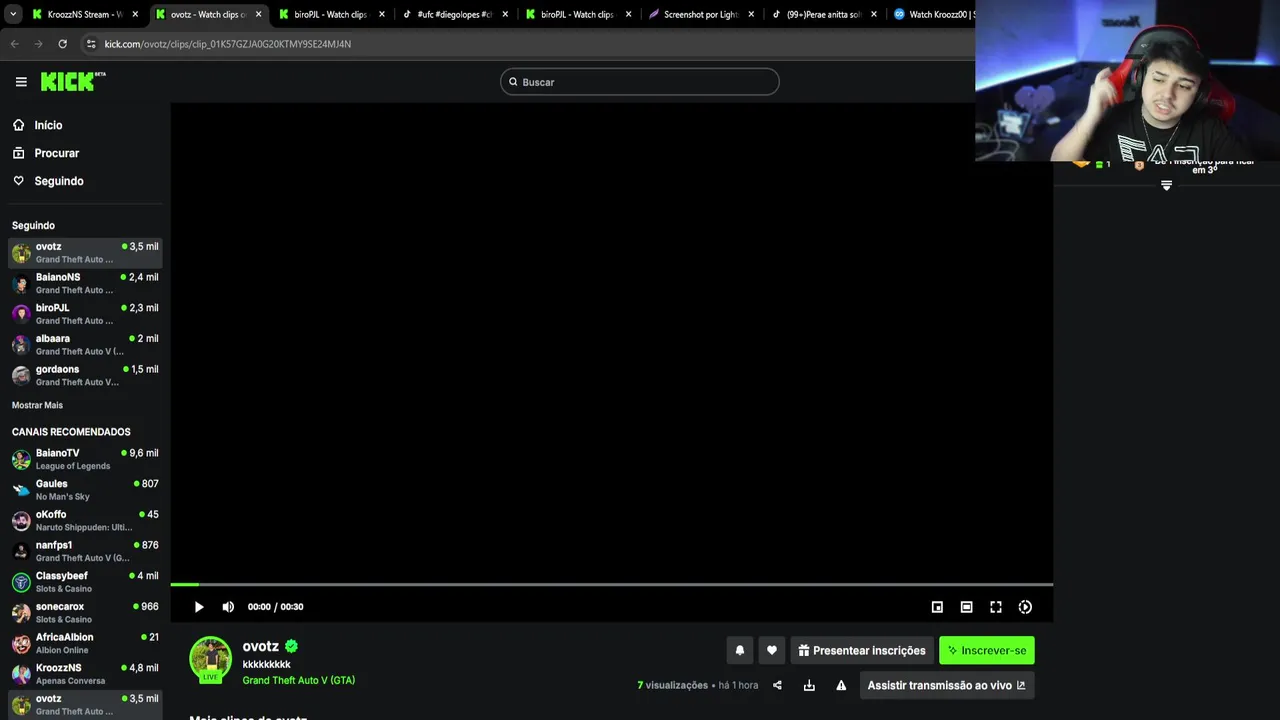Go forward in browser
Image resolution: width=1280 pixels, height=720 pixels.
click(x=38, y=44)
